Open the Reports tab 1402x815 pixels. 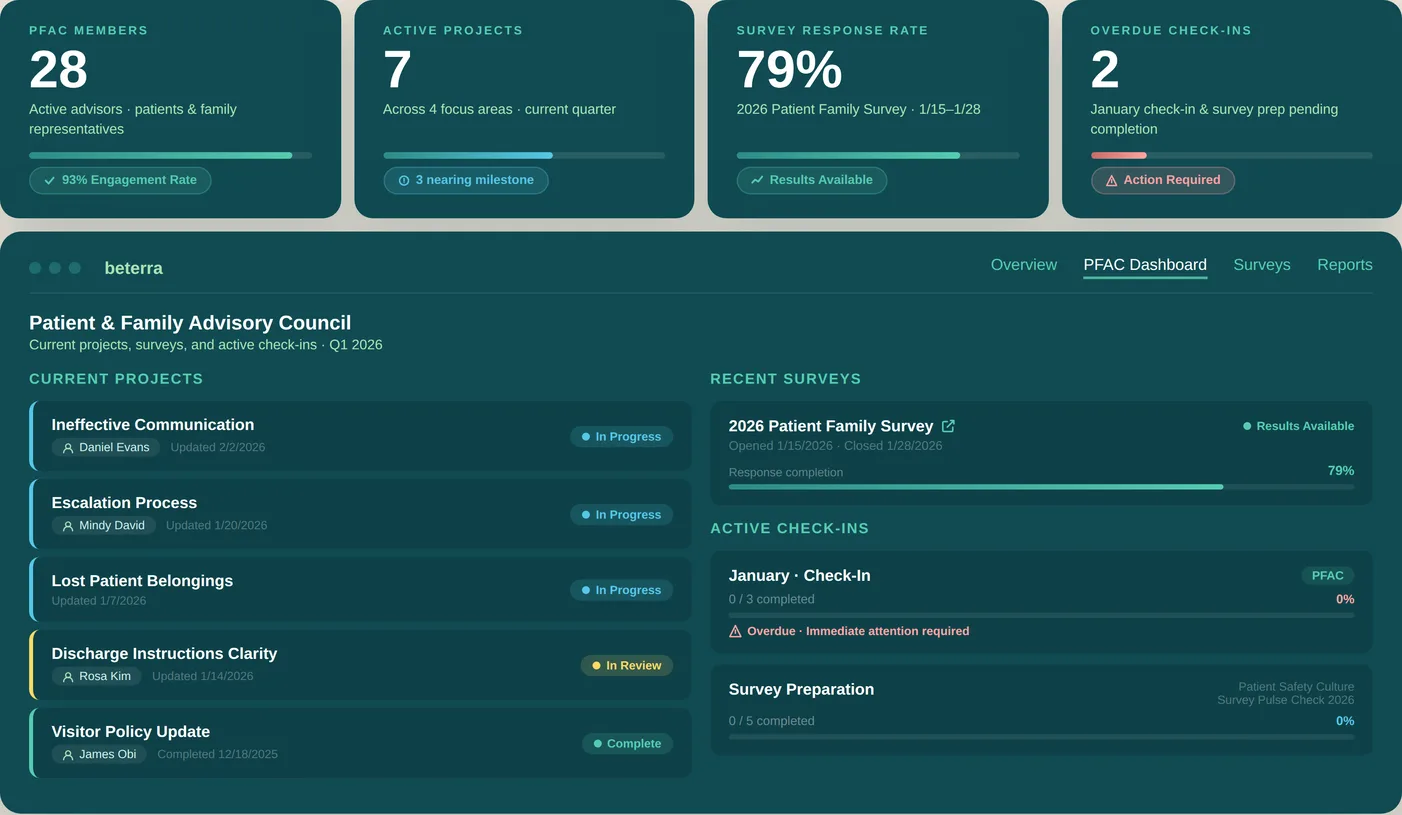(1344, 265)
